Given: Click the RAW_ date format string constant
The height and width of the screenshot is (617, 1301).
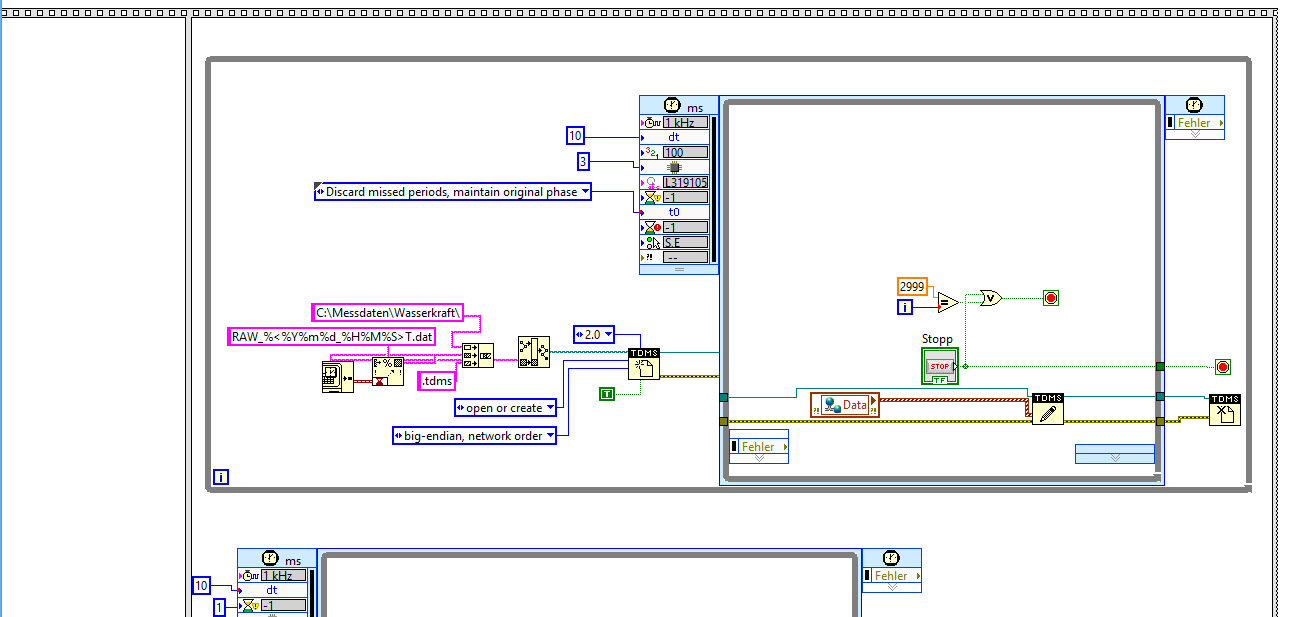Looking at the screenshot, I should [333, 336].
